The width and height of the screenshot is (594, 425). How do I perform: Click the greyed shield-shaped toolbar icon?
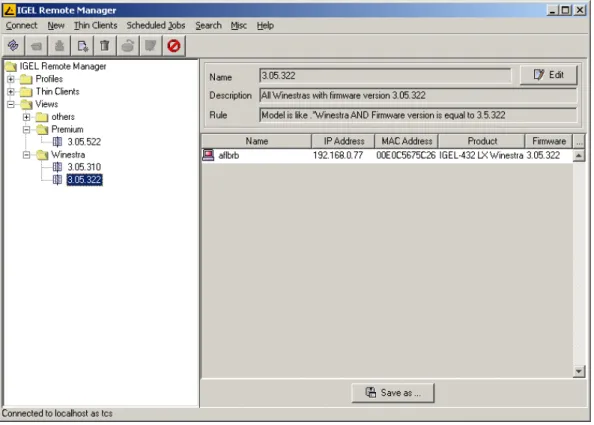[151, 46]
